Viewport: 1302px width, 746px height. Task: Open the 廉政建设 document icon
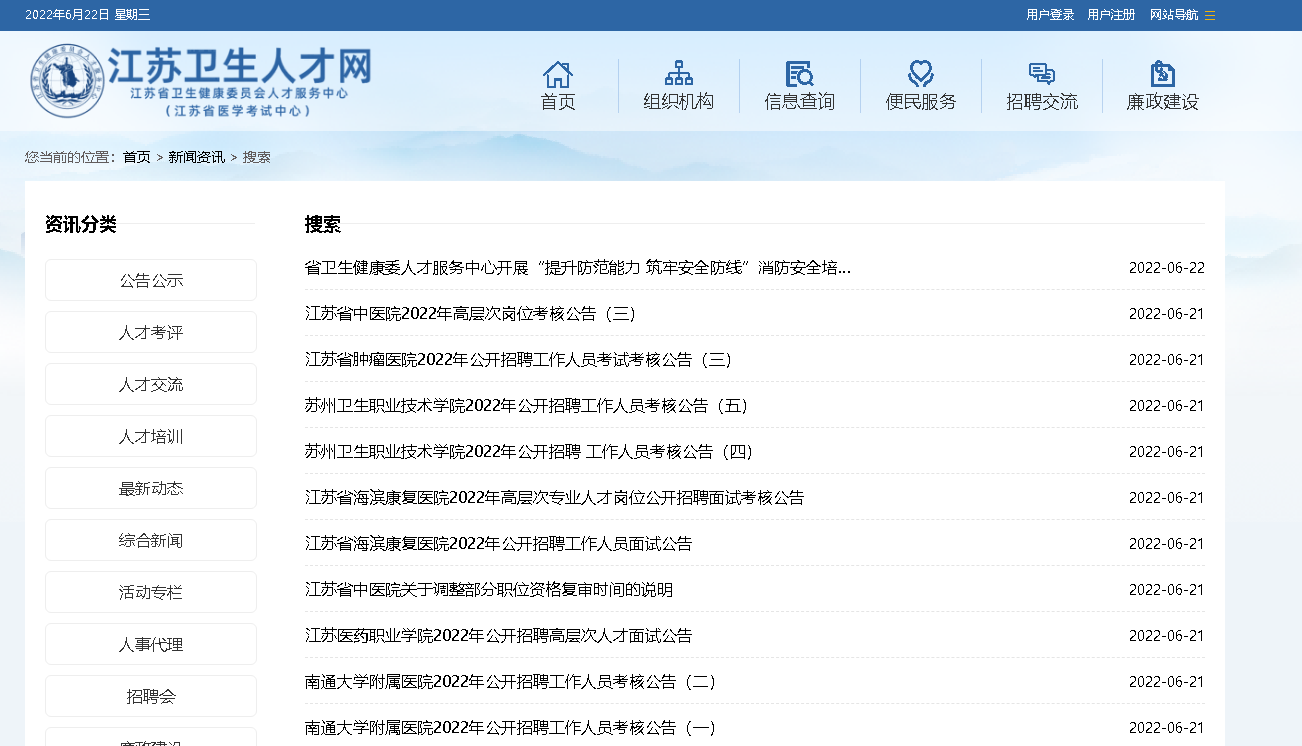pos(1162,74)
